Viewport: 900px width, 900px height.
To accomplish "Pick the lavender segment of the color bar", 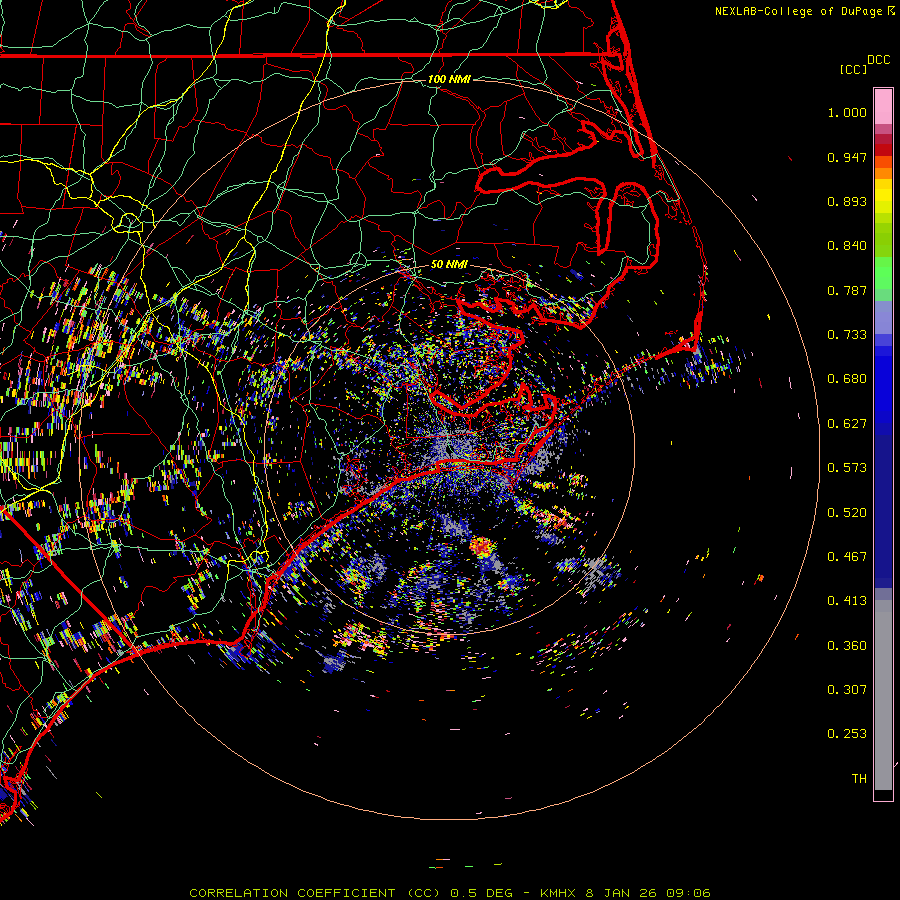I will point(883,317).
